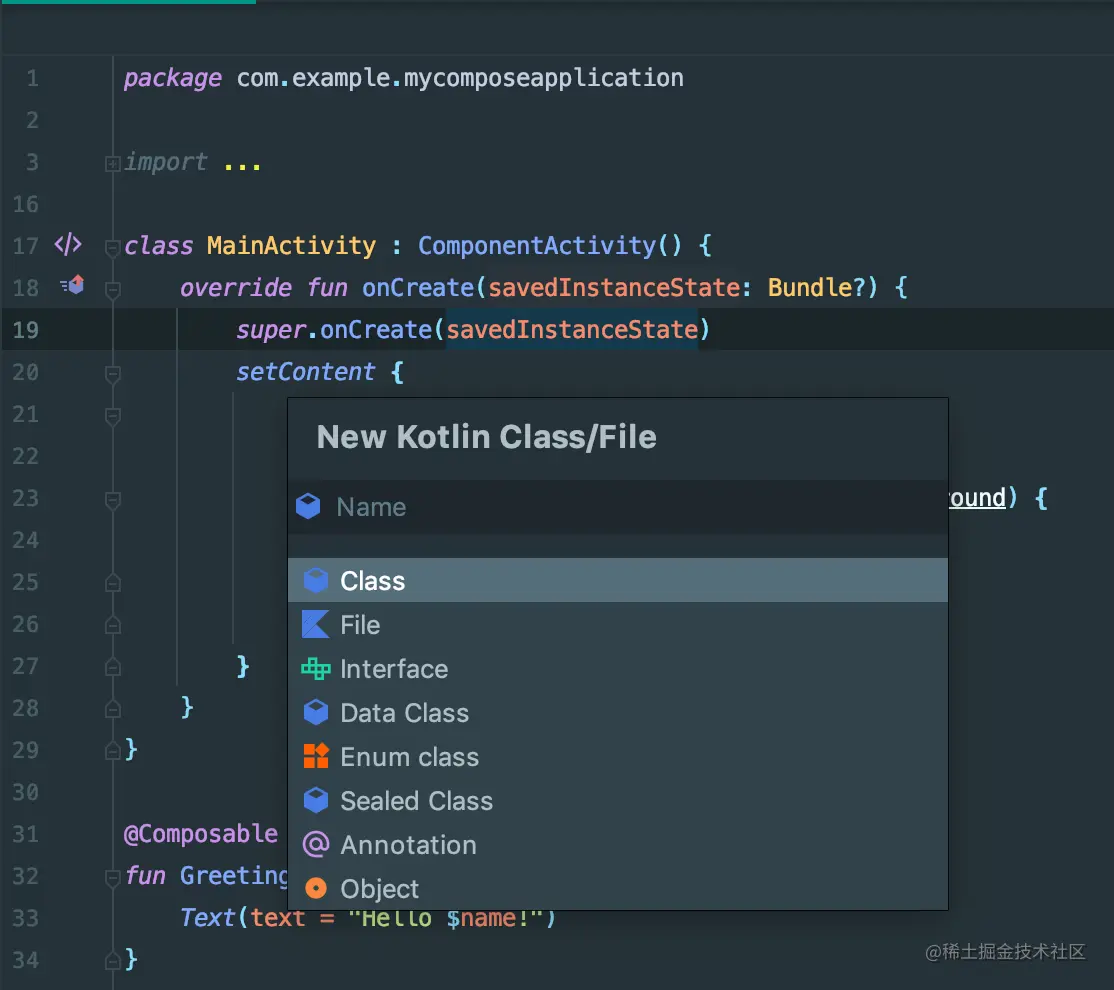Click the orange Object dot icon
The image size is (1114, 990).
[315, 888]
